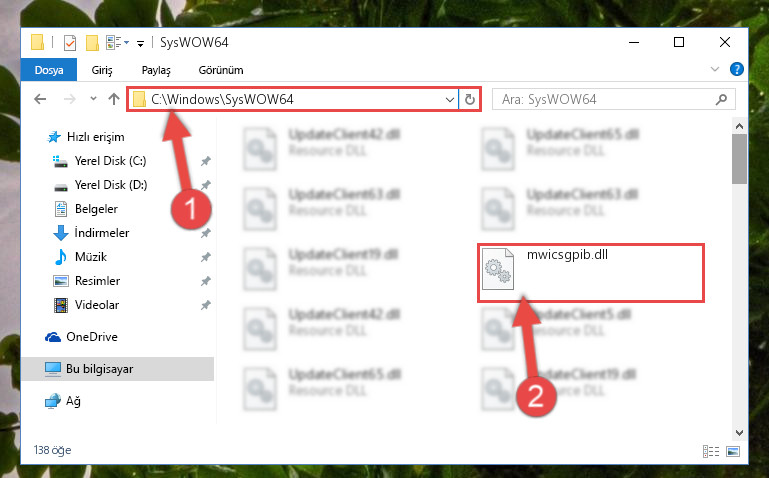Switch to details view layout icon
Image resolution: width=769 pixels, height=478 pixels.
(x=711, y=451)
